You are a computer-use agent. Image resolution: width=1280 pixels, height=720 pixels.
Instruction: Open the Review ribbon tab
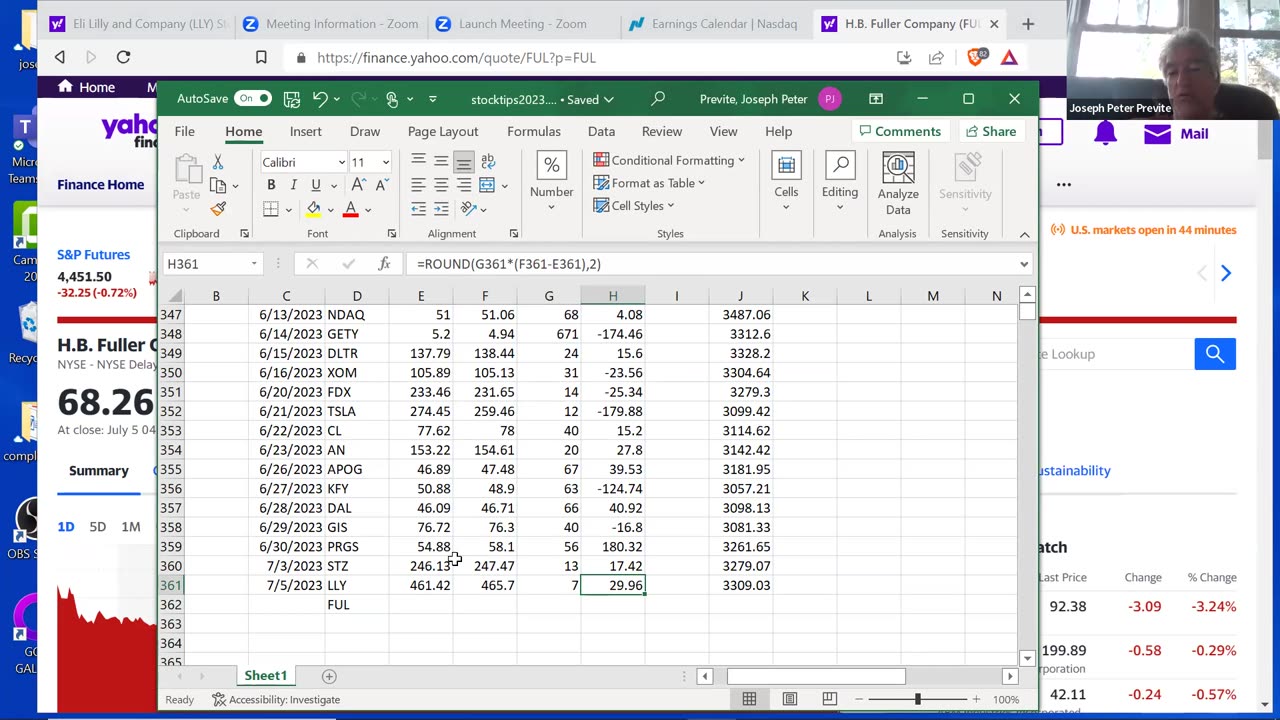[662, 131]
